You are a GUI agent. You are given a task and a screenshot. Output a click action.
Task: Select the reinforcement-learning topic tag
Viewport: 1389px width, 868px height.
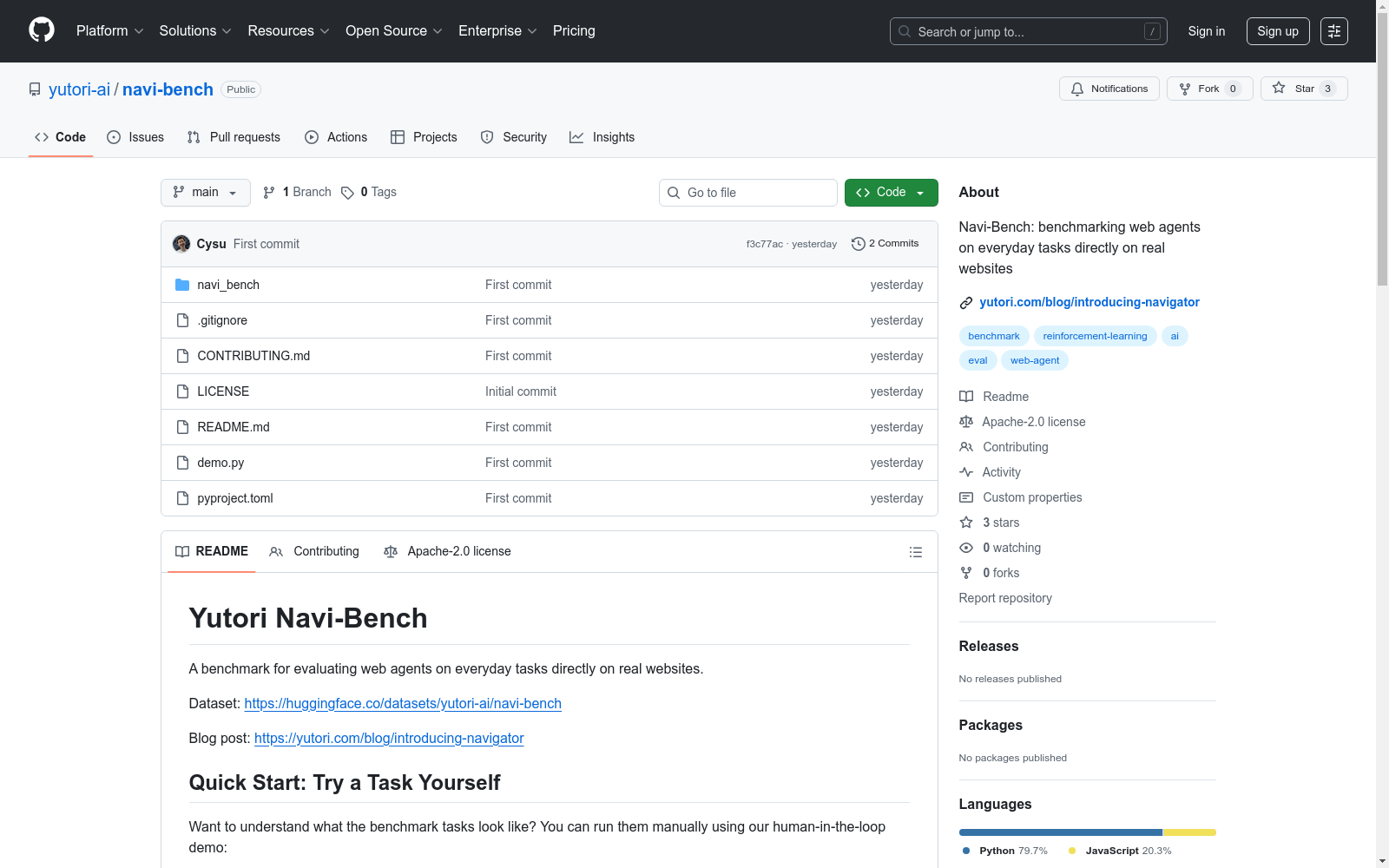click(1095, 336)
